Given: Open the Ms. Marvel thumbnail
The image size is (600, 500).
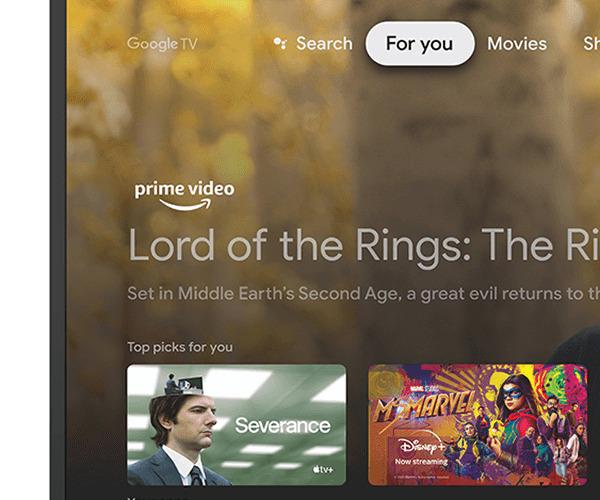Looking at the screenshot, I should [478, 425].
